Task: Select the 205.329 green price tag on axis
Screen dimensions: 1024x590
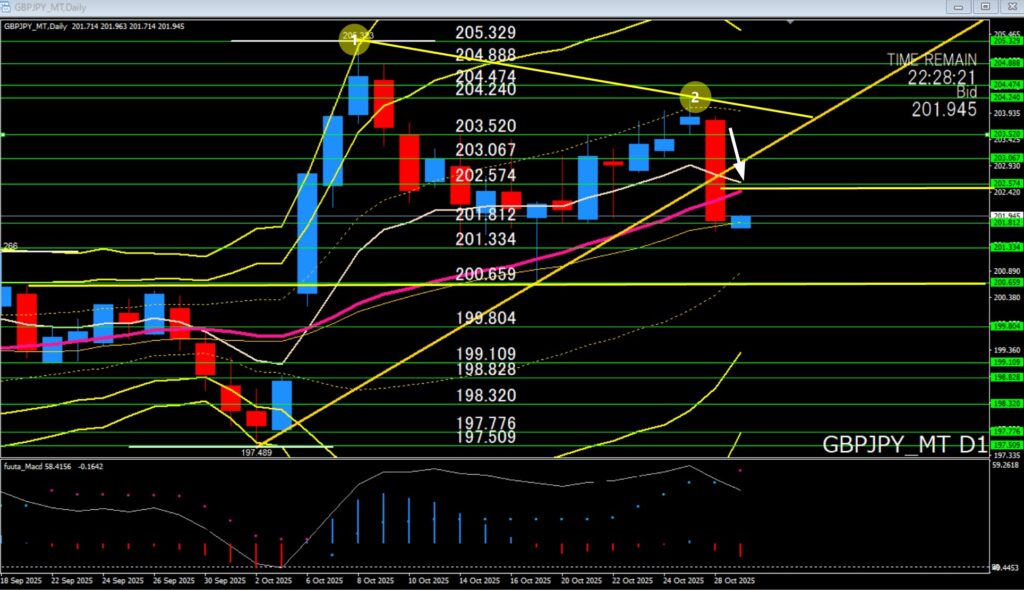Action: coord(1004,41)
